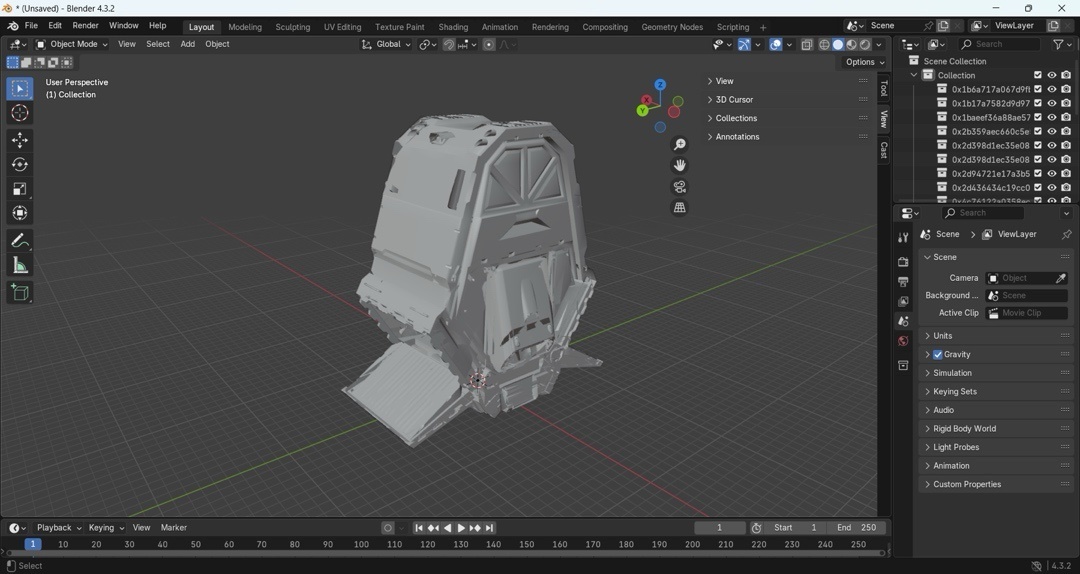Toggle camera view in viewport
Screen dimensions: 1080x574
tap(680, 187)
